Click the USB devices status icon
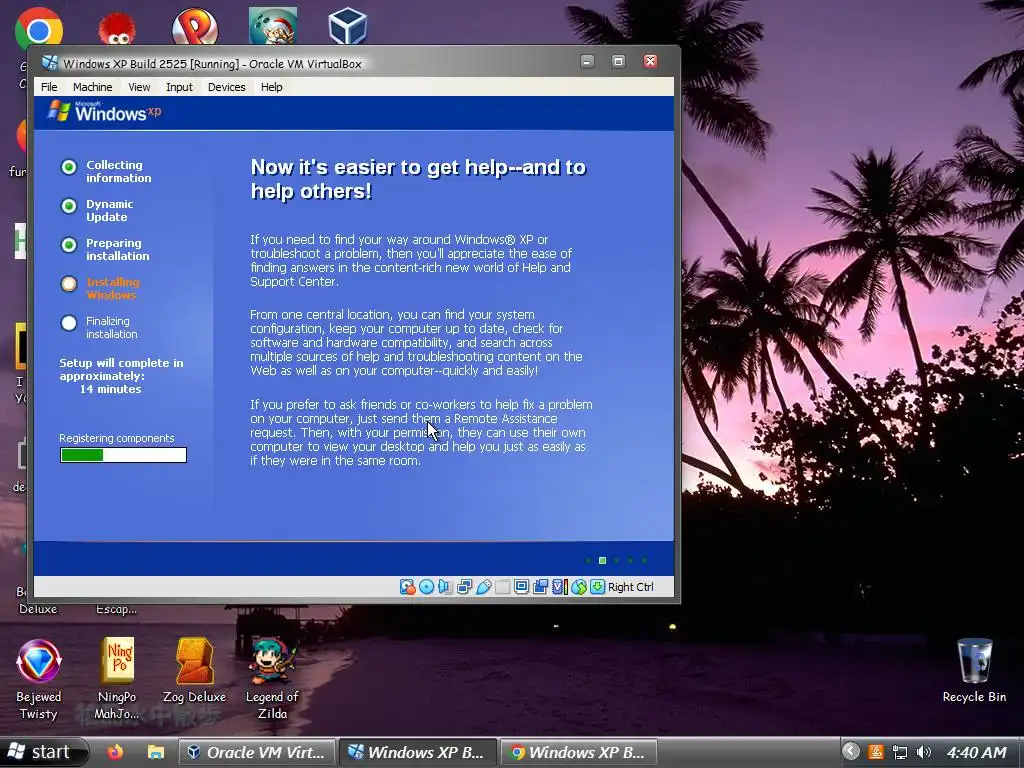1024x768 pixels. click(483, 586)
